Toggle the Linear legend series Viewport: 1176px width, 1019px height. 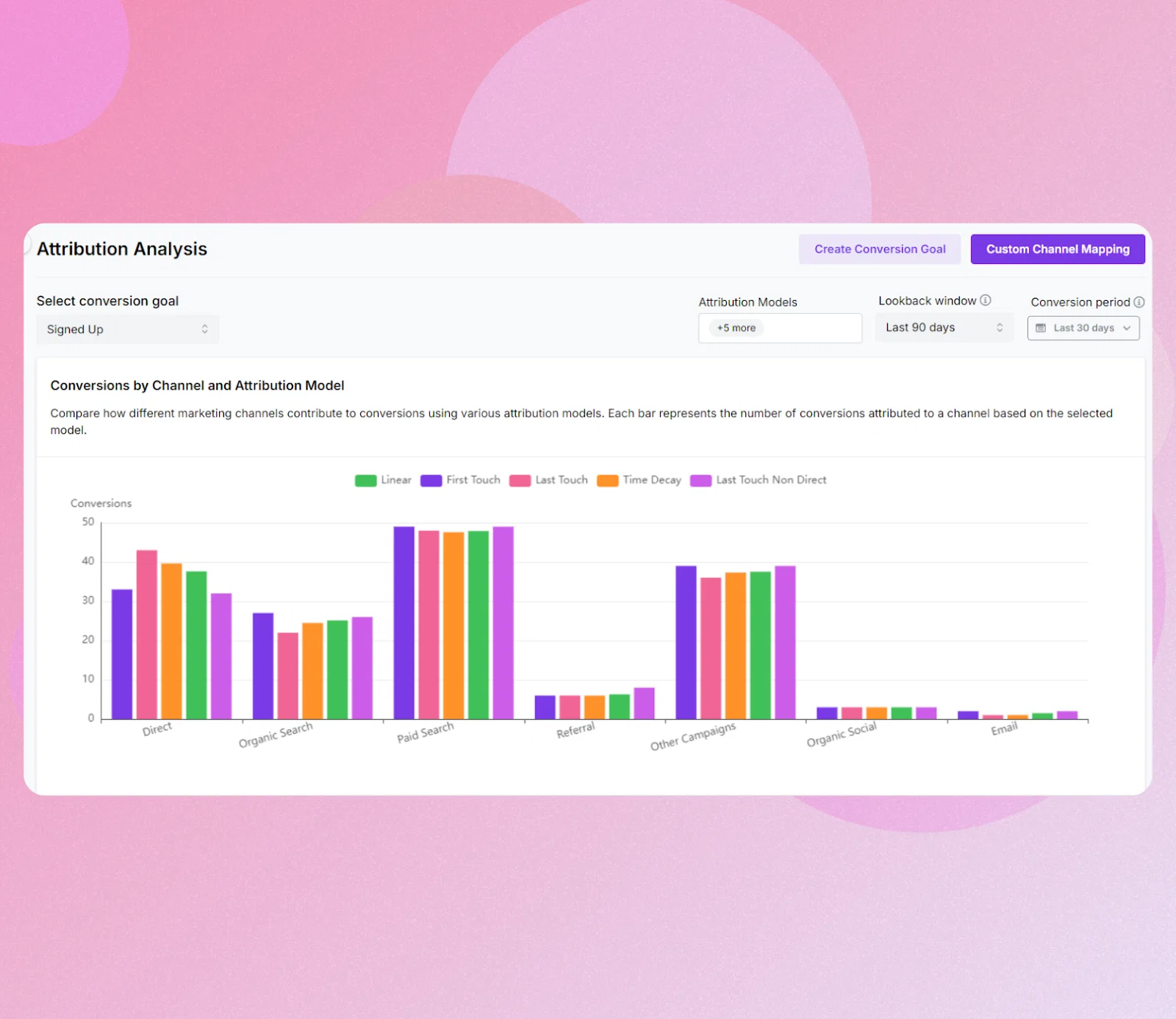pyautogui.click(x=383, y=480)
